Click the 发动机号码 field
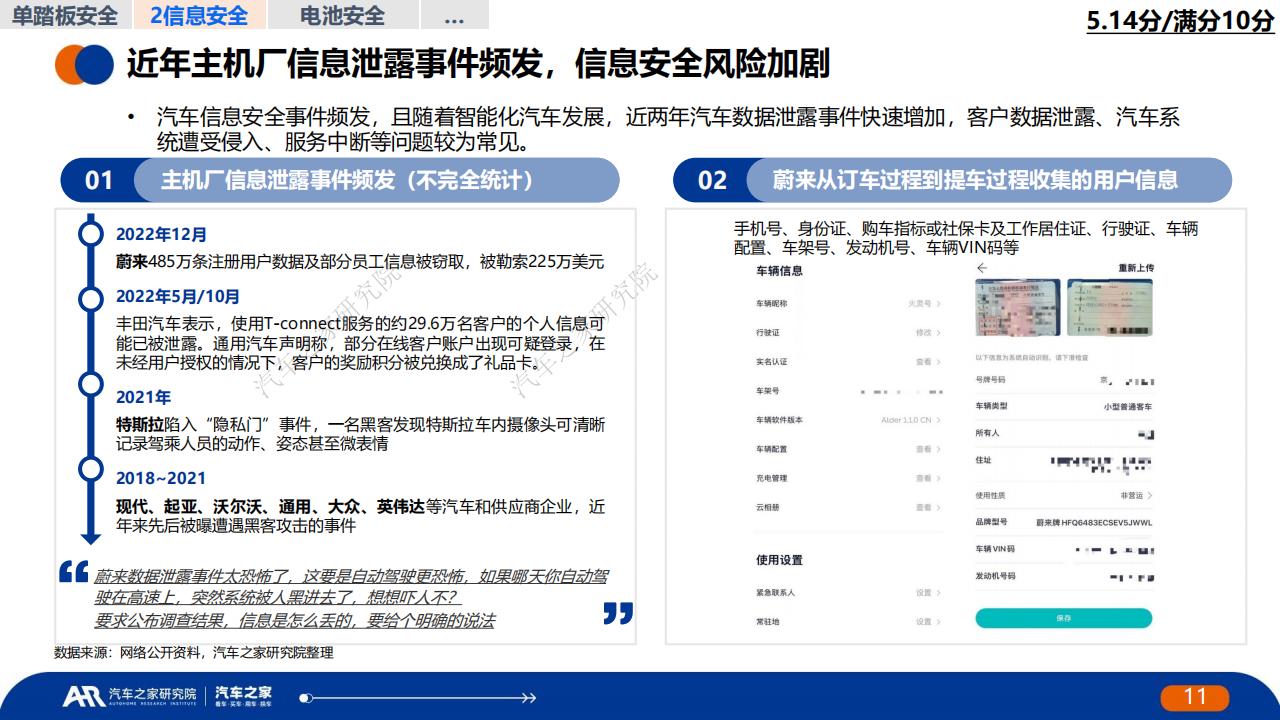This screenshot has width=1280, height=720. (x=1064, y=576)
